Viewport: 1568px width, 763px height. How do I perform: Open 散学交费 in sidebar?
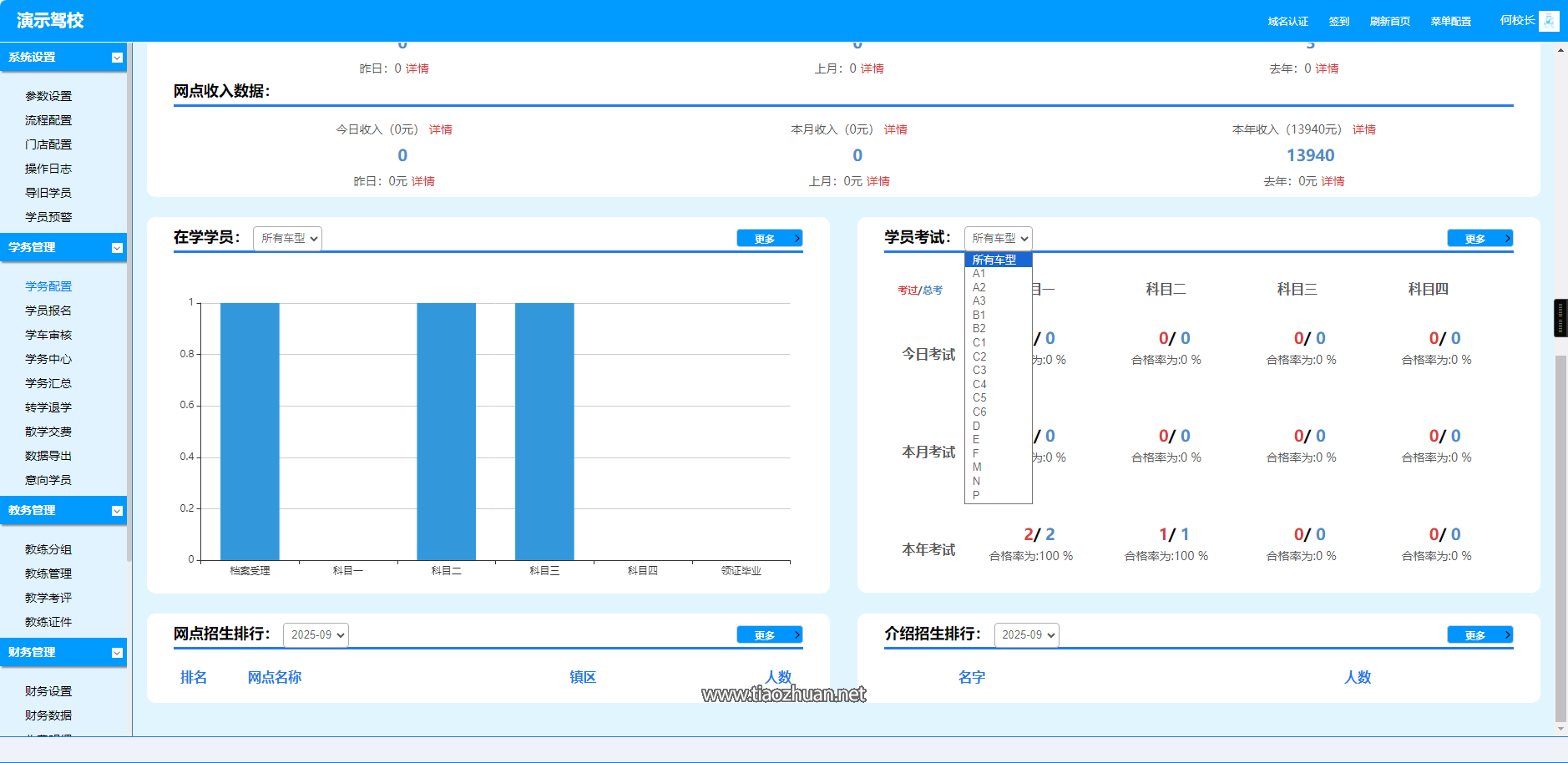[x=48, y=432]
